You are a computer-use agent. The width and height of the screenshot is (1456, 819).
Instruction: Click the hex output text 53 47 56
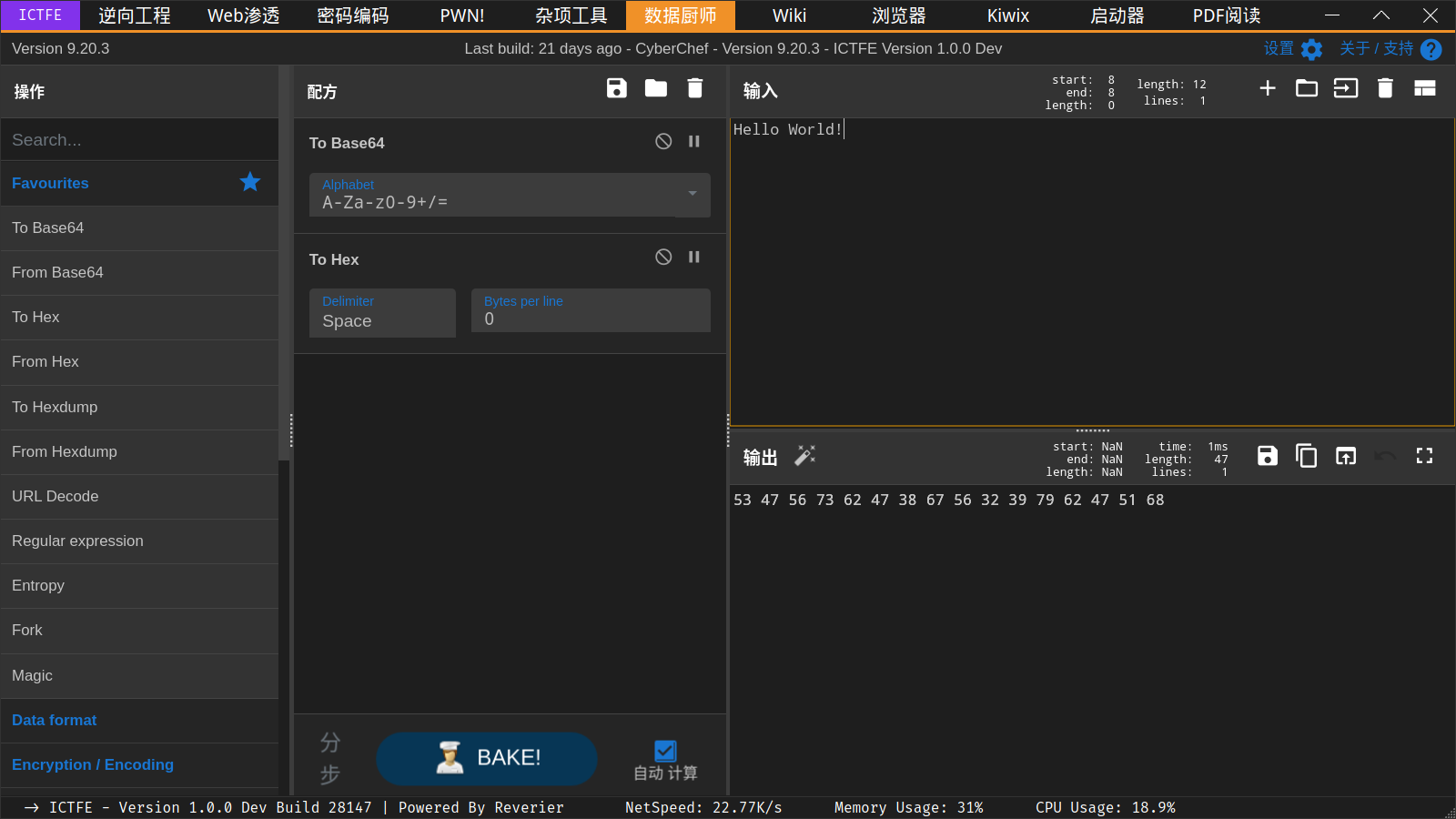[x=770, y=500]
